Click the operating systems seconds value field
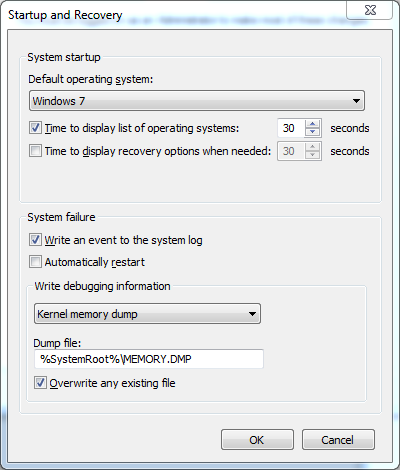Screen dimensions: 400x470 click(x=291, y=128)
